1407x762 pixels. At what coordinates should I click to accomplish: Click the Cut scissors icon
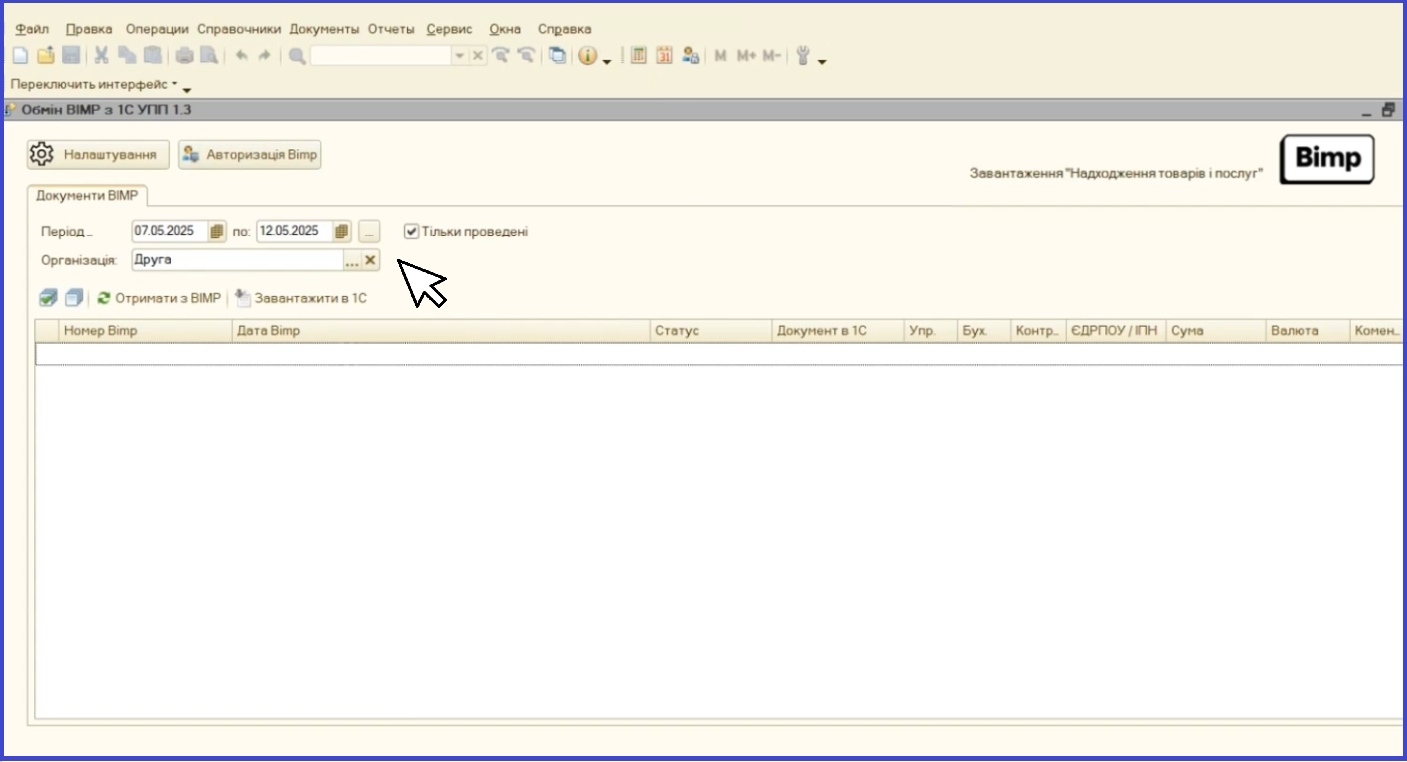[x=101, y=57]
